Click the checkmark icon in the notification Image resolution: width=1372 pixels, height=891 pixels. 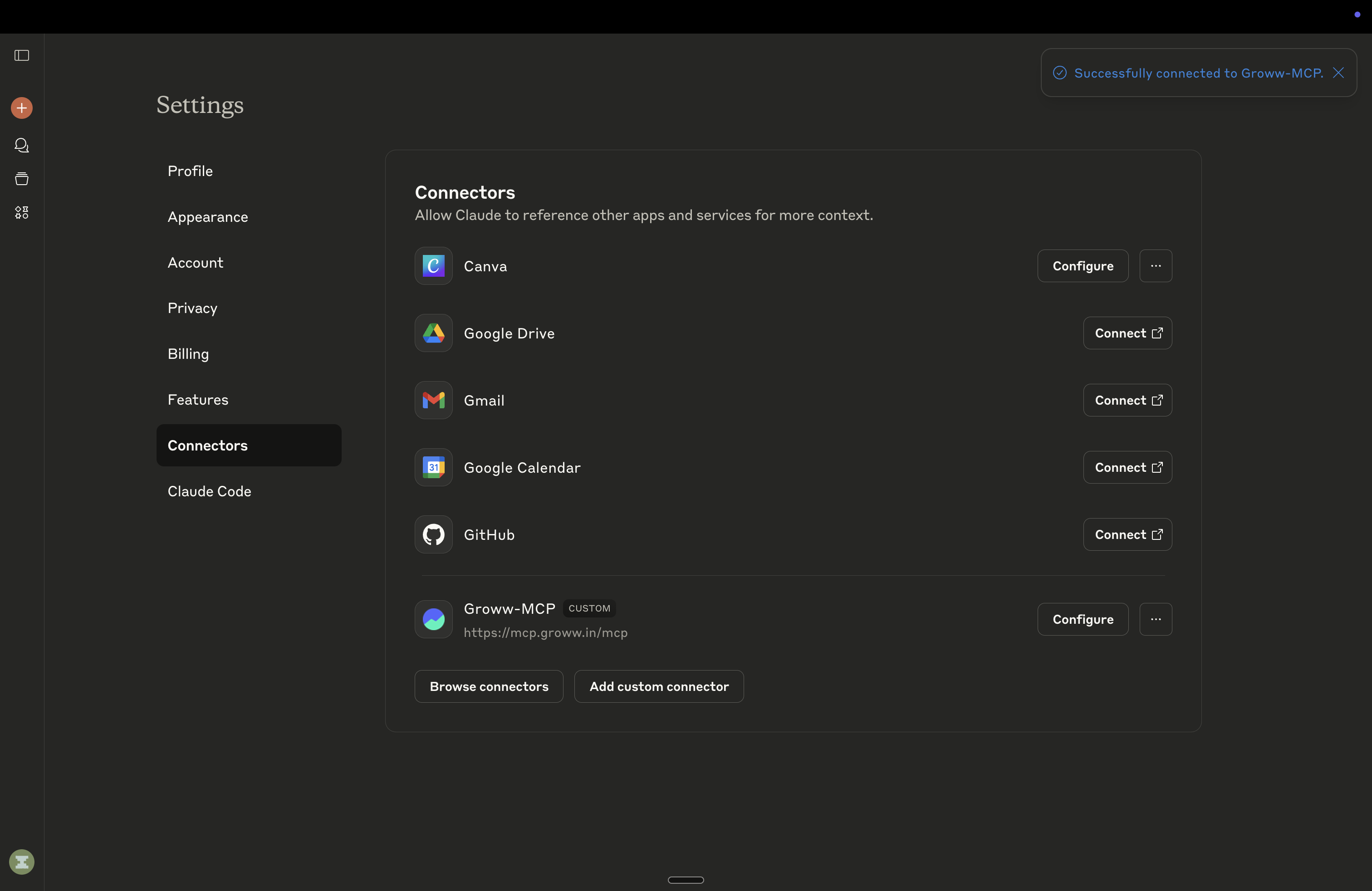pos(1059,73)
